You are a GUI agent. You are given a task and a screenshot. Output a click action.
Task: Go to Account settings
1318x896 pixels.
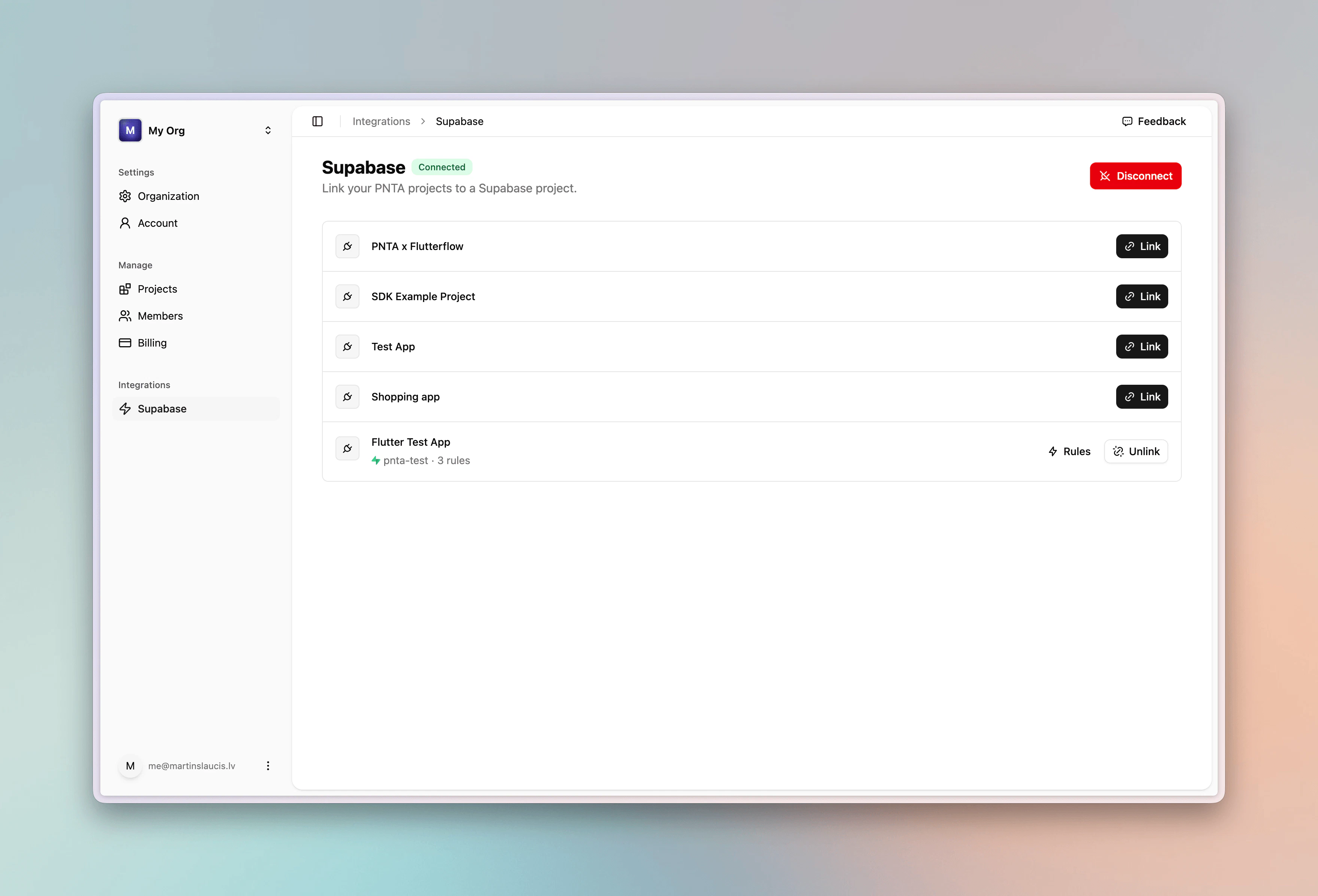196,223
